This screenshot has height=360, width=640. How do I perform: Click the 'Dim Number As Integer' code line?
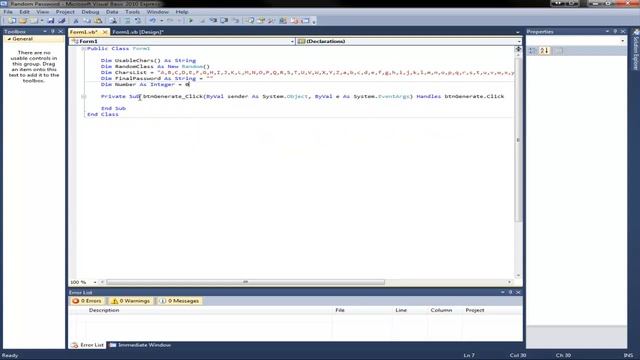pos(145,84)
